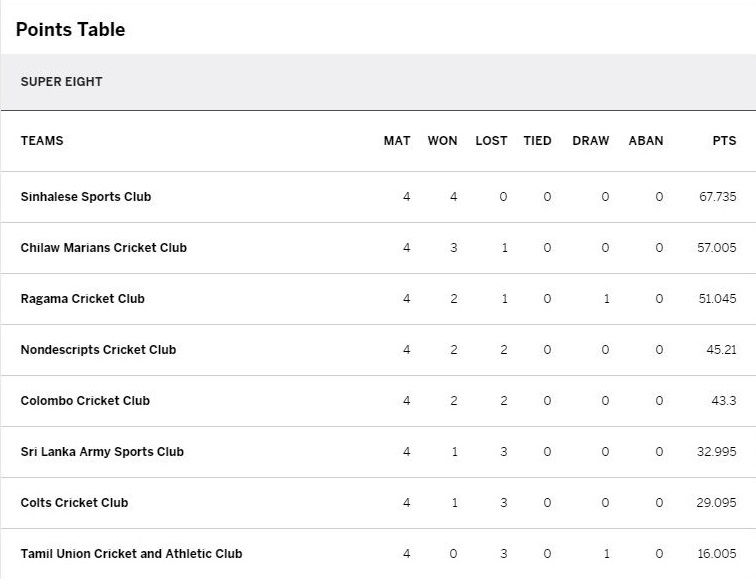
Task: Select Ragama Cricket Club team name
Action: point(82,299)
